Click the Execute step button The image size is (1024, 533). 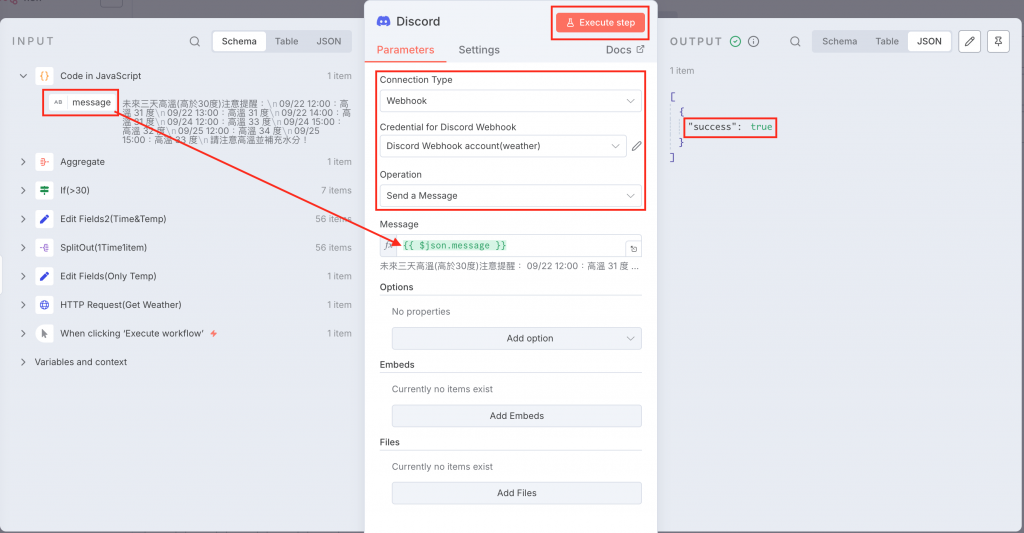pos(600,22)
